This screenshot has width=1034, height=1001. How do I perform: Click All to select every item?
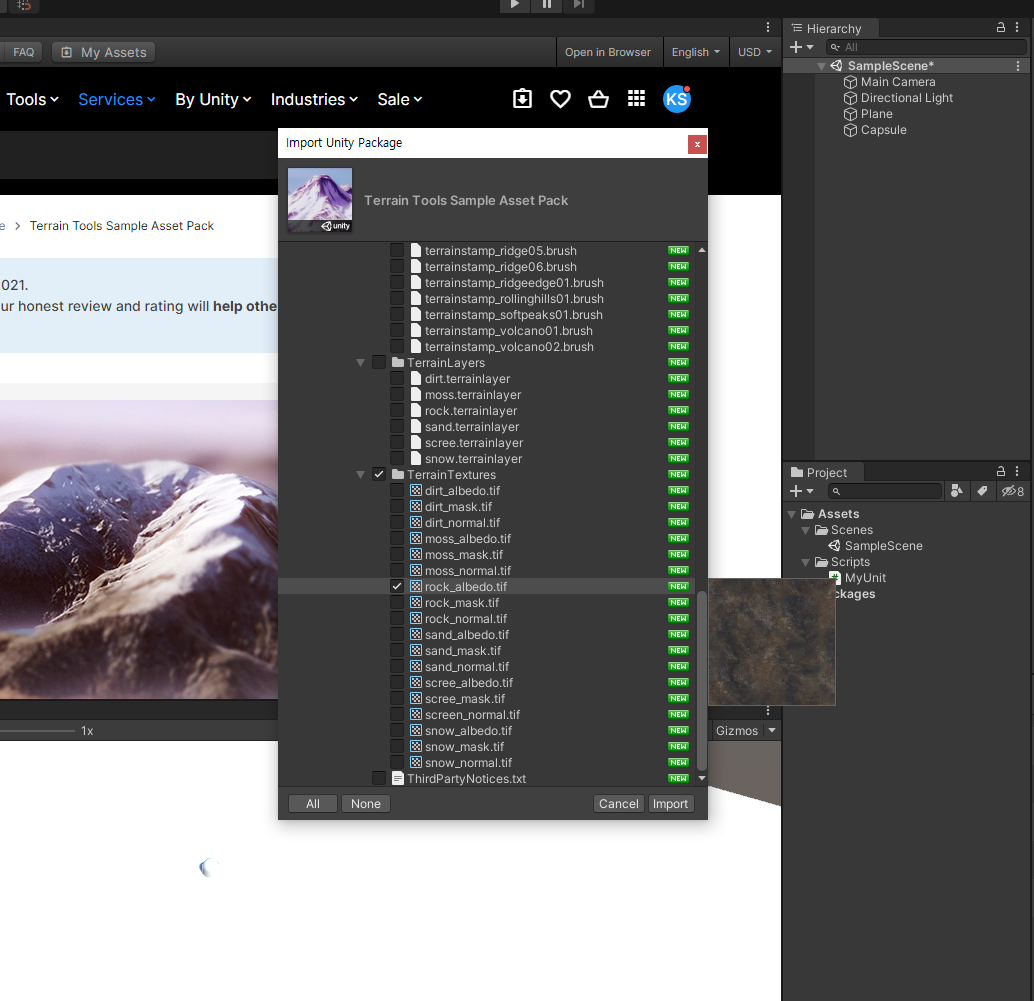[x=313, y=803]
